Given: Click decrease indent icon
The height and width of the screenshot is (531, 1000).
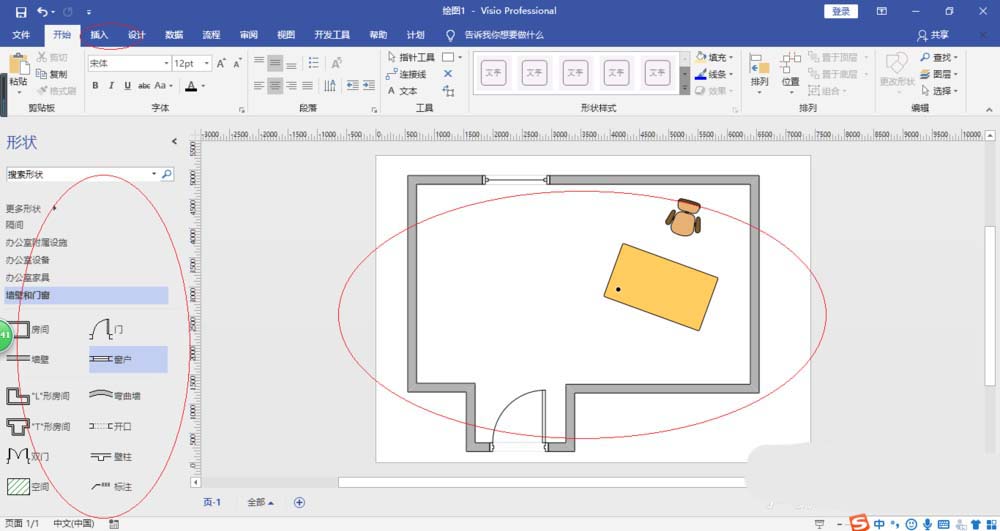Looking at the screenshot, I should pos(352,85).
